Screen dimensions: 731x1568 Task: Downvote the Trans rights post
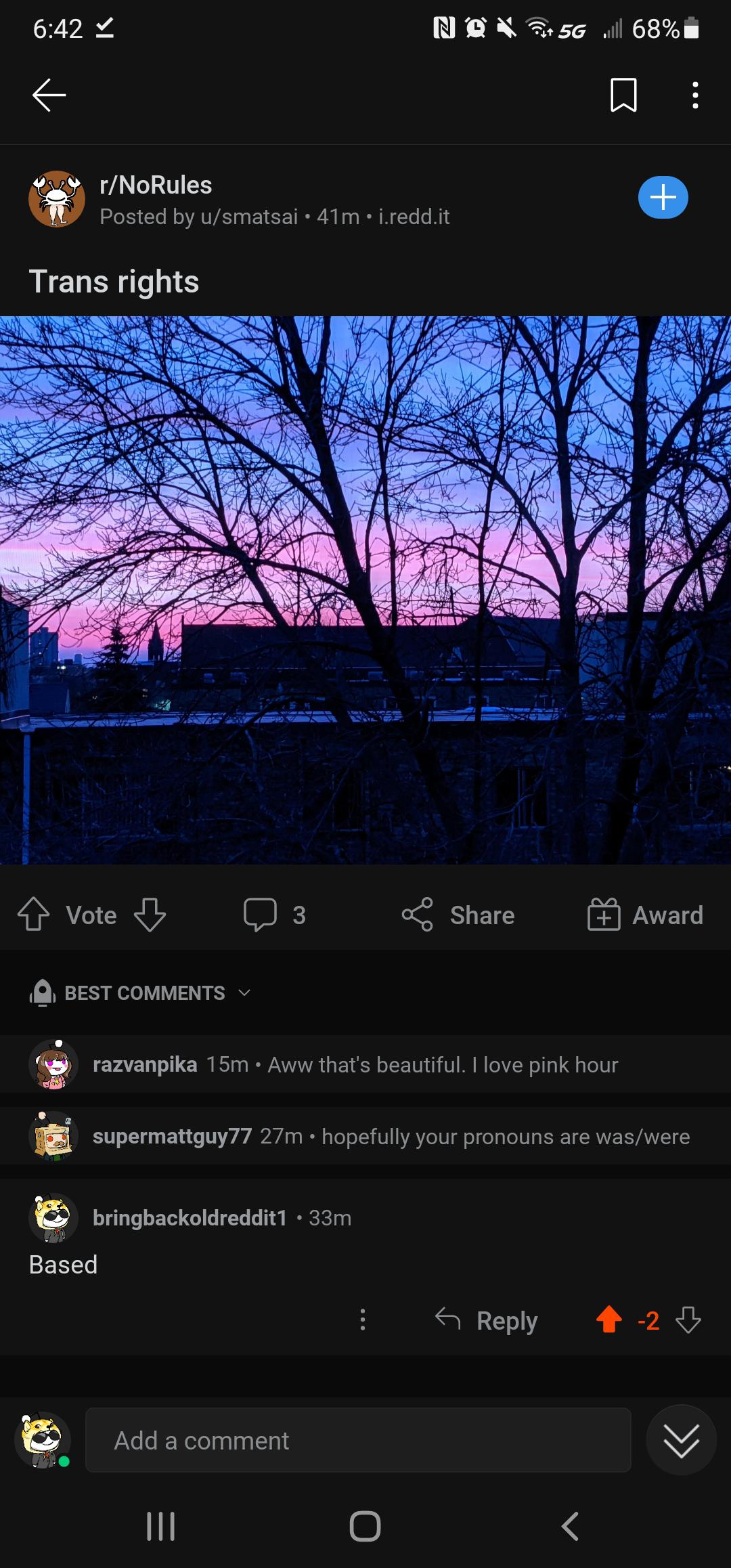click(x=150, y=915)
